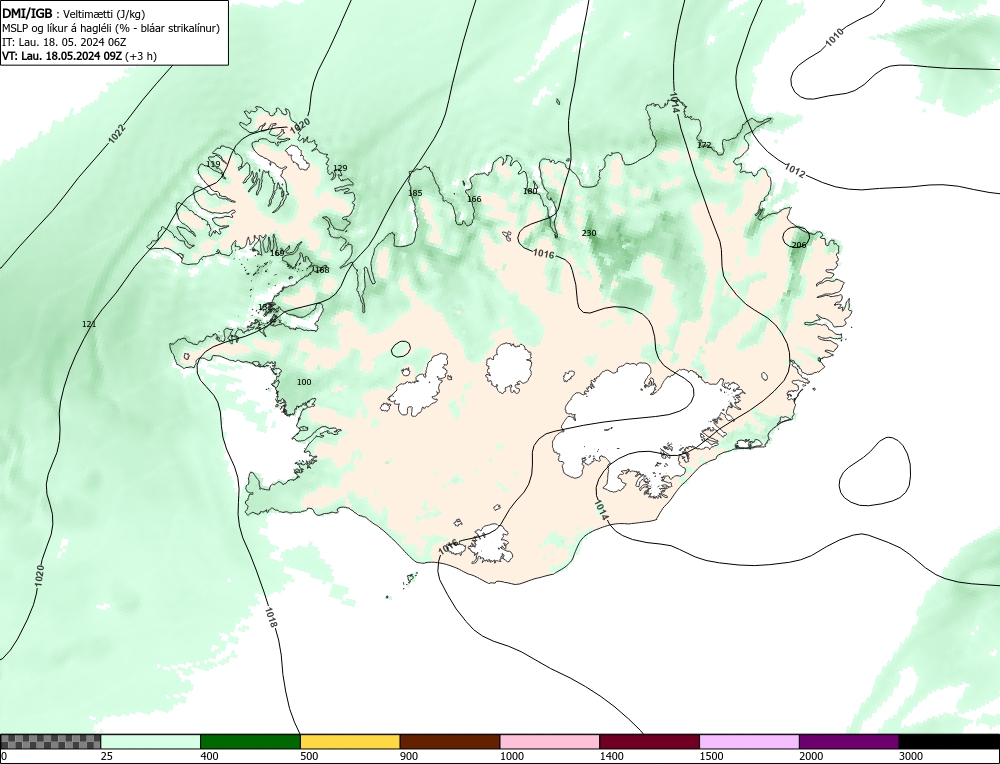The height and width of the screenshot is (764, 1000).
Task: Select the legend tick label 3000
Action: pyautogui.click(x=911, y=756)
